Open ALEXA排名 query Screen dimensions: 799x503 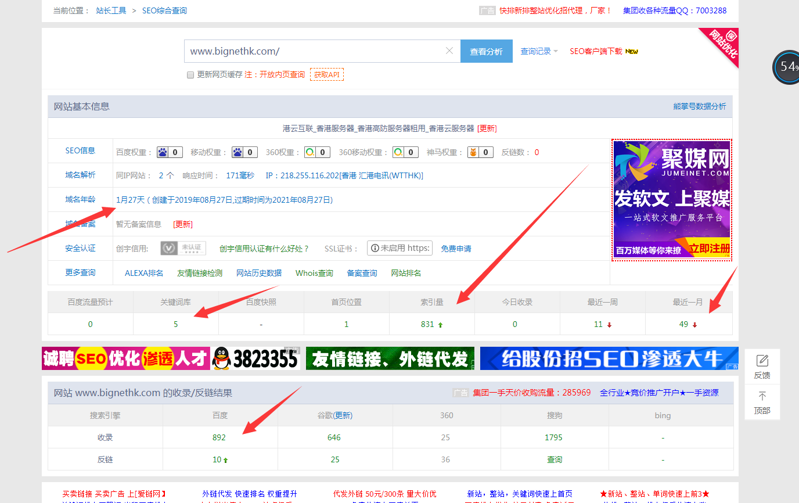144,273
